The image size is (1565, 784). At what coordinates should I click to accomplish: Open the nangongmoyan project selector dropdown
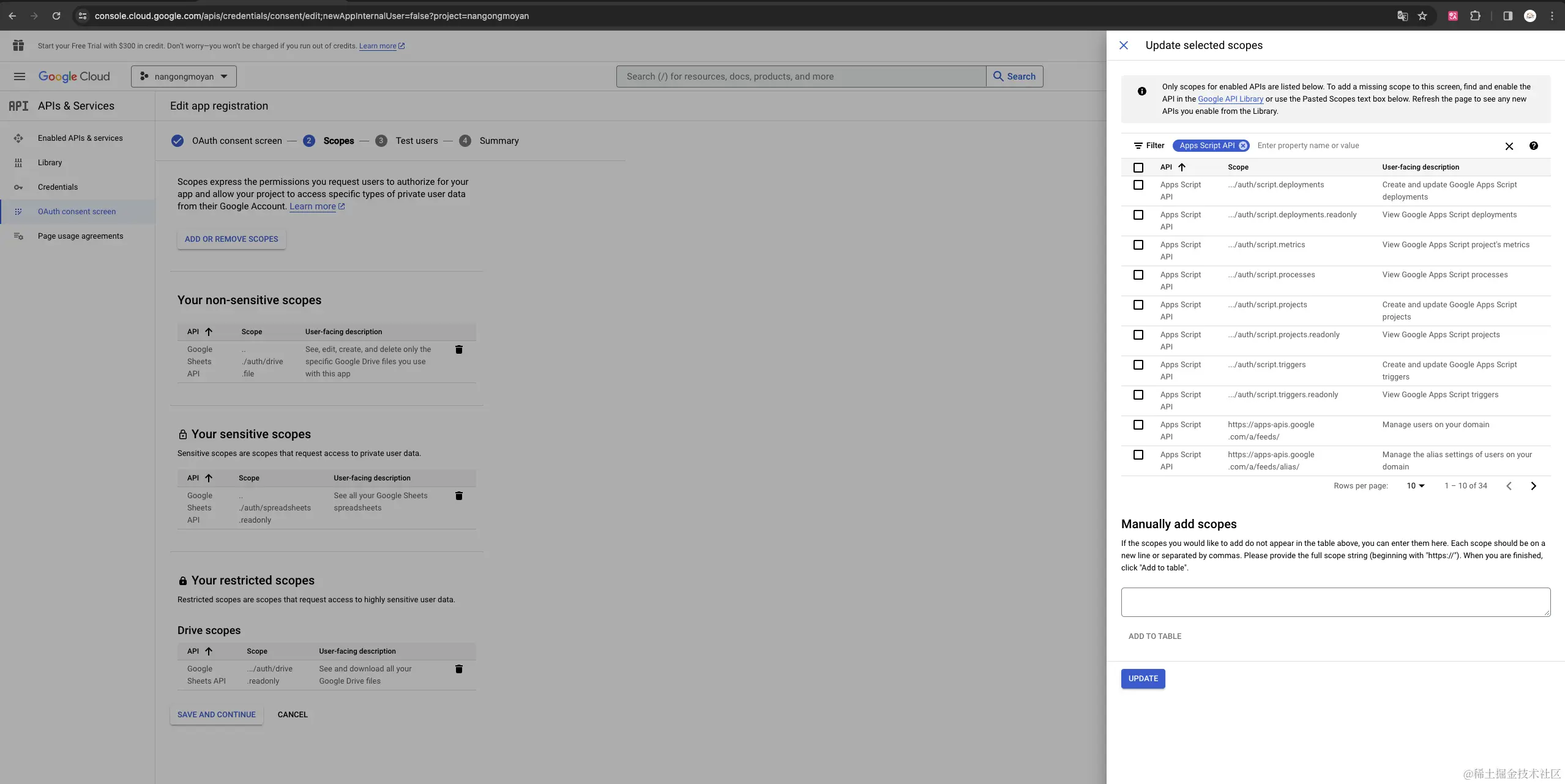click(184, 77)
